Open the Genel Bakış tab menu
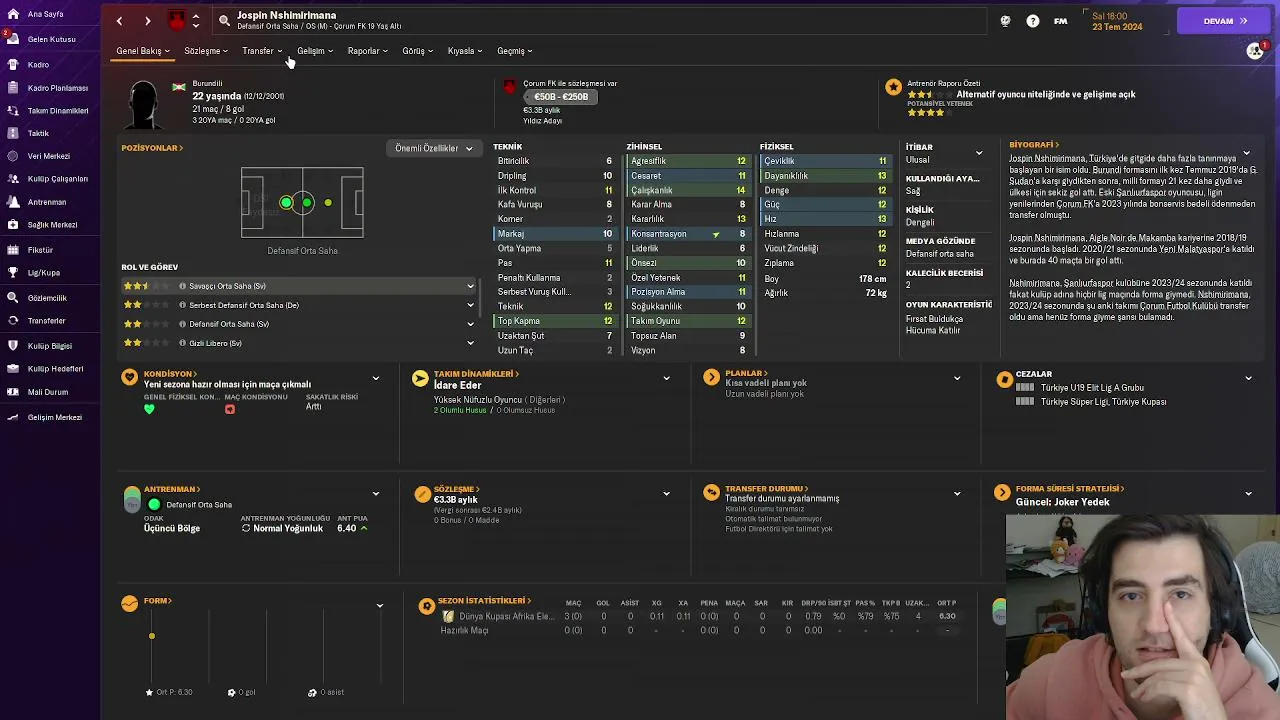1280x720 pixels. tap(143, 51)
